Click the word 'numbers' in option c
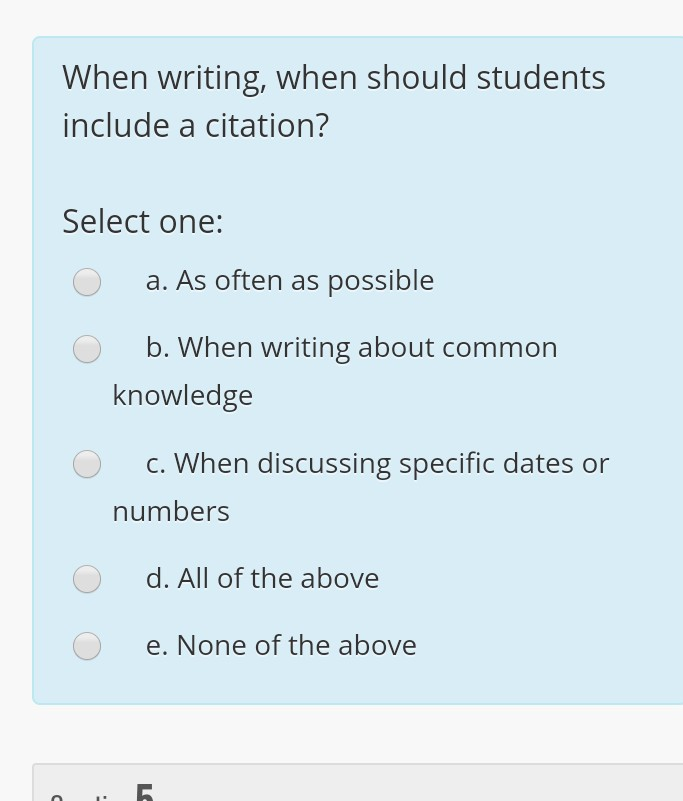 170,512
